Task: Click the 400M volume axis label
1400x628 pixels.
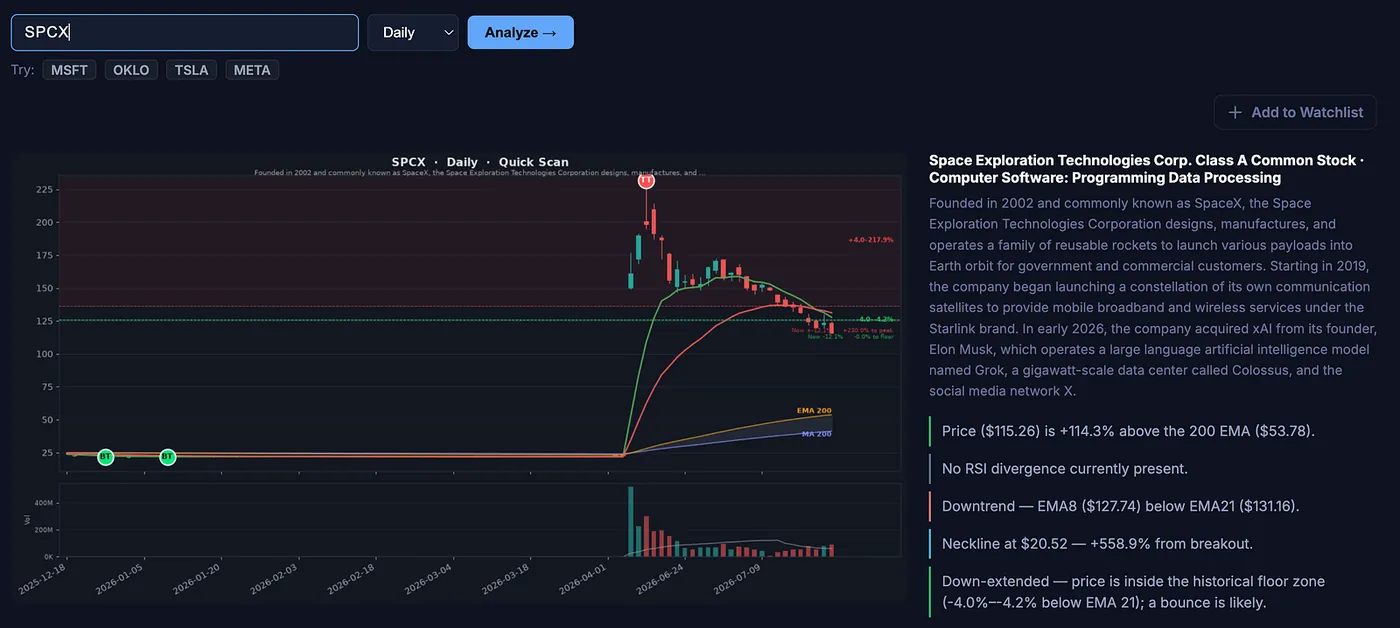Action: 43,503
